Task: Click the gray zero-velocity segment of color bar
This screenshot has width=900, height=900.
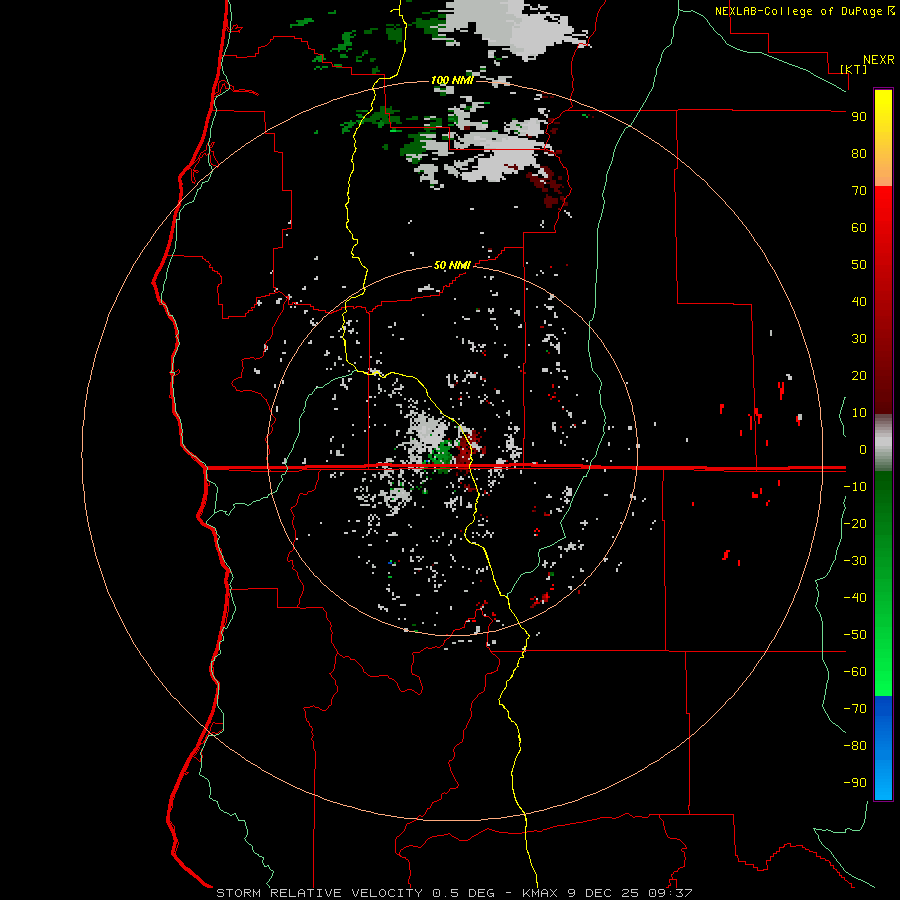Action: tap(883, 443)
